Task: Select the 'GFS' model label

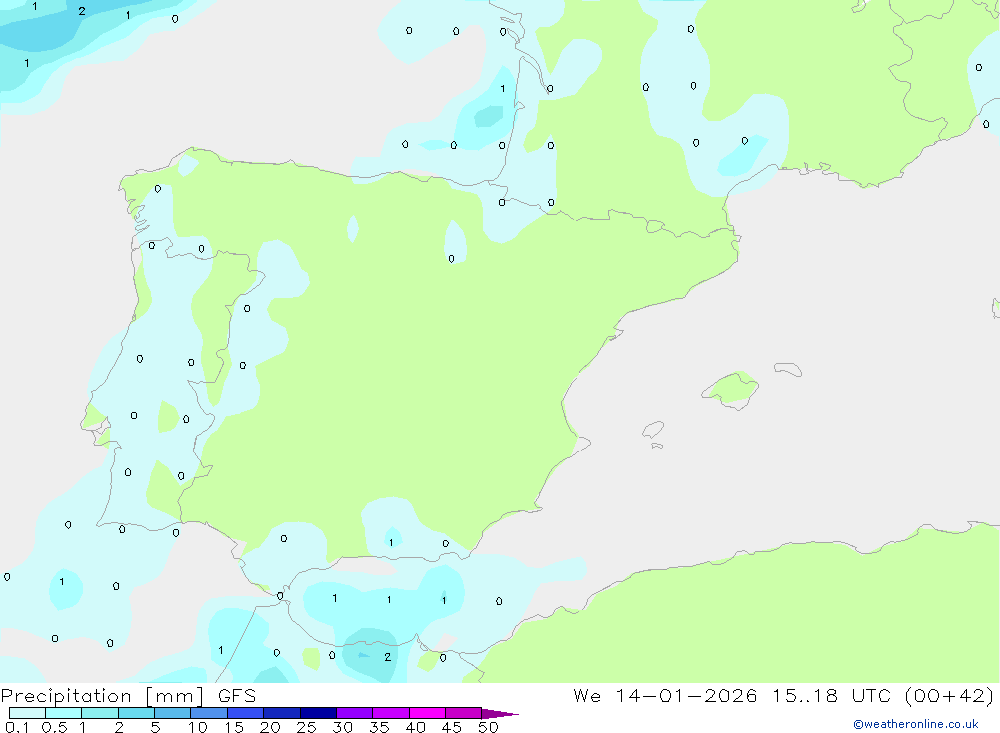Action: point(237,696)
